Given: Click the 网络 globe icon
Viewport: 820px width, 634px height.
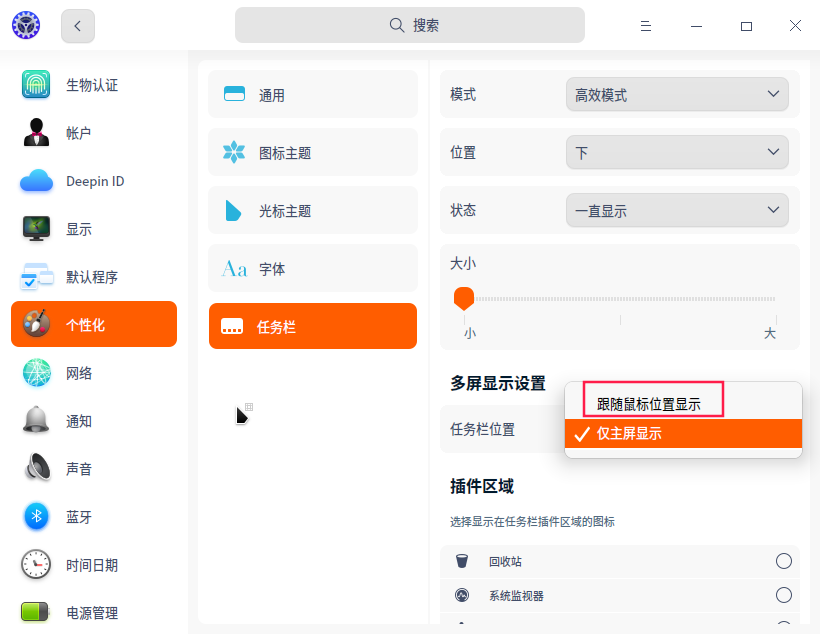Looking at the screenshot, I should click(x=37, y=372).
